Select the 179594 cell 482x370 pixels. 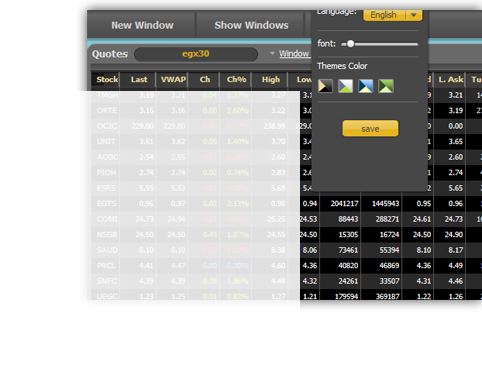coord(340,296)
